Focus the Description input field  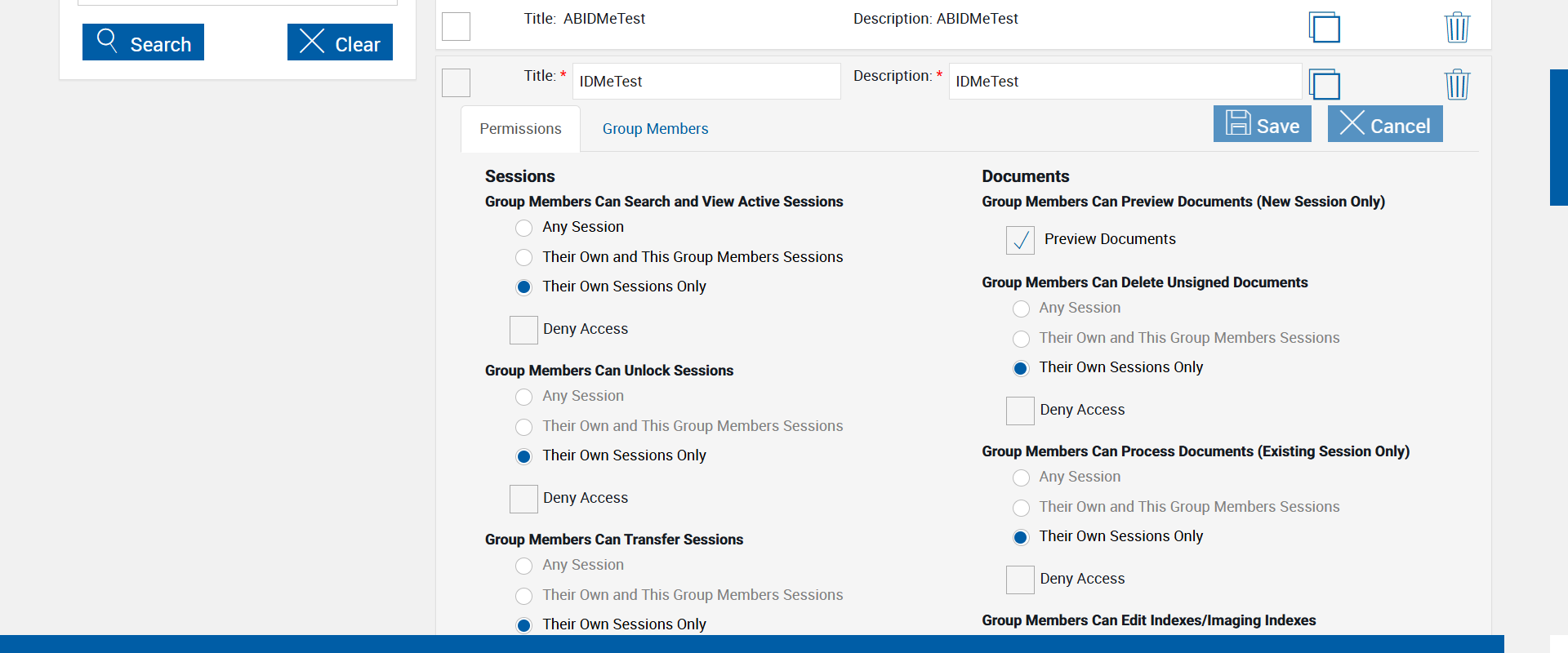1125,82
